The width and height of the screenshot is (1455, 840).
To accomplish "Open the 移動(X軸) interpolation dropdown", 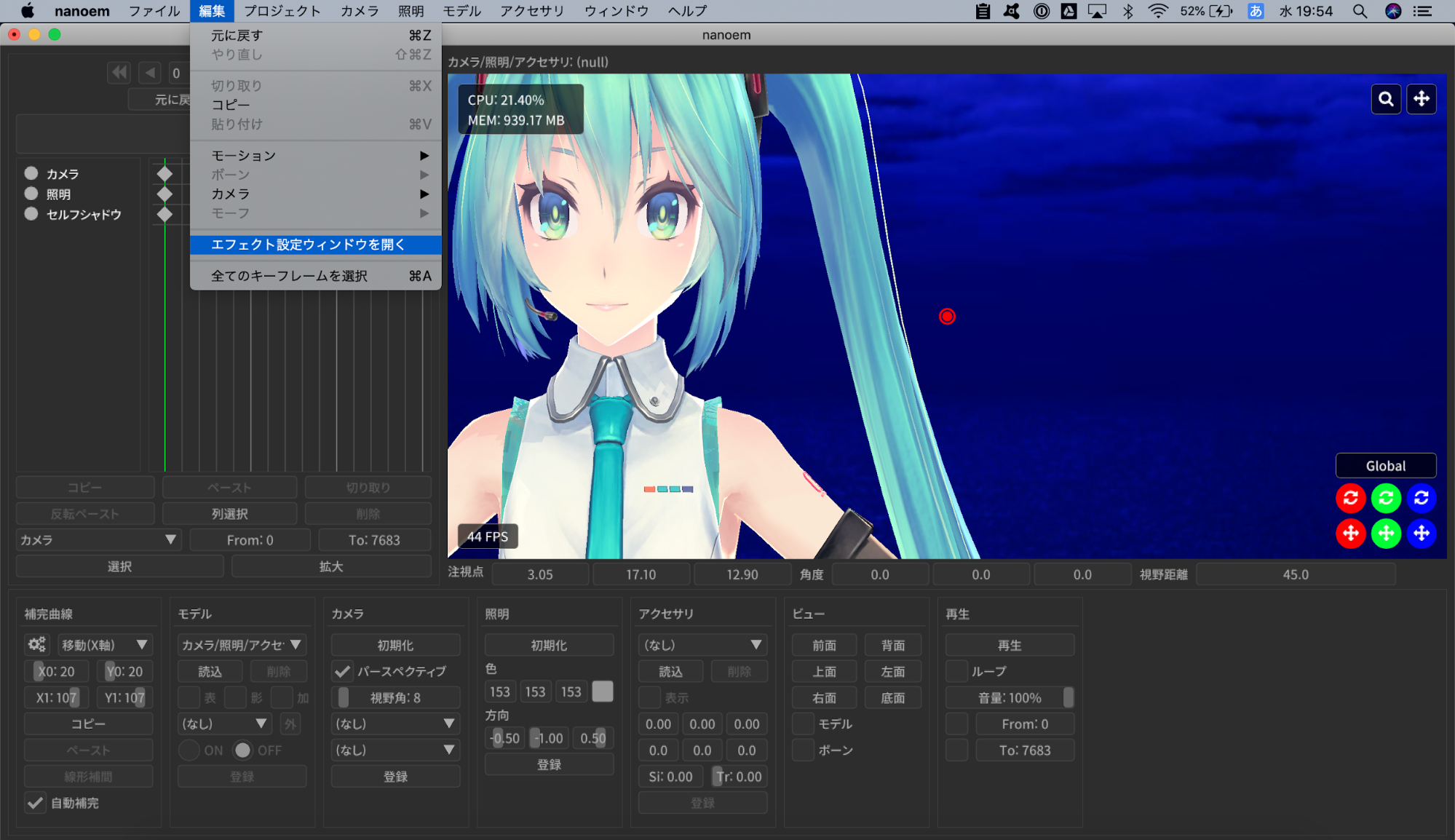I will [x=104, y=645].
